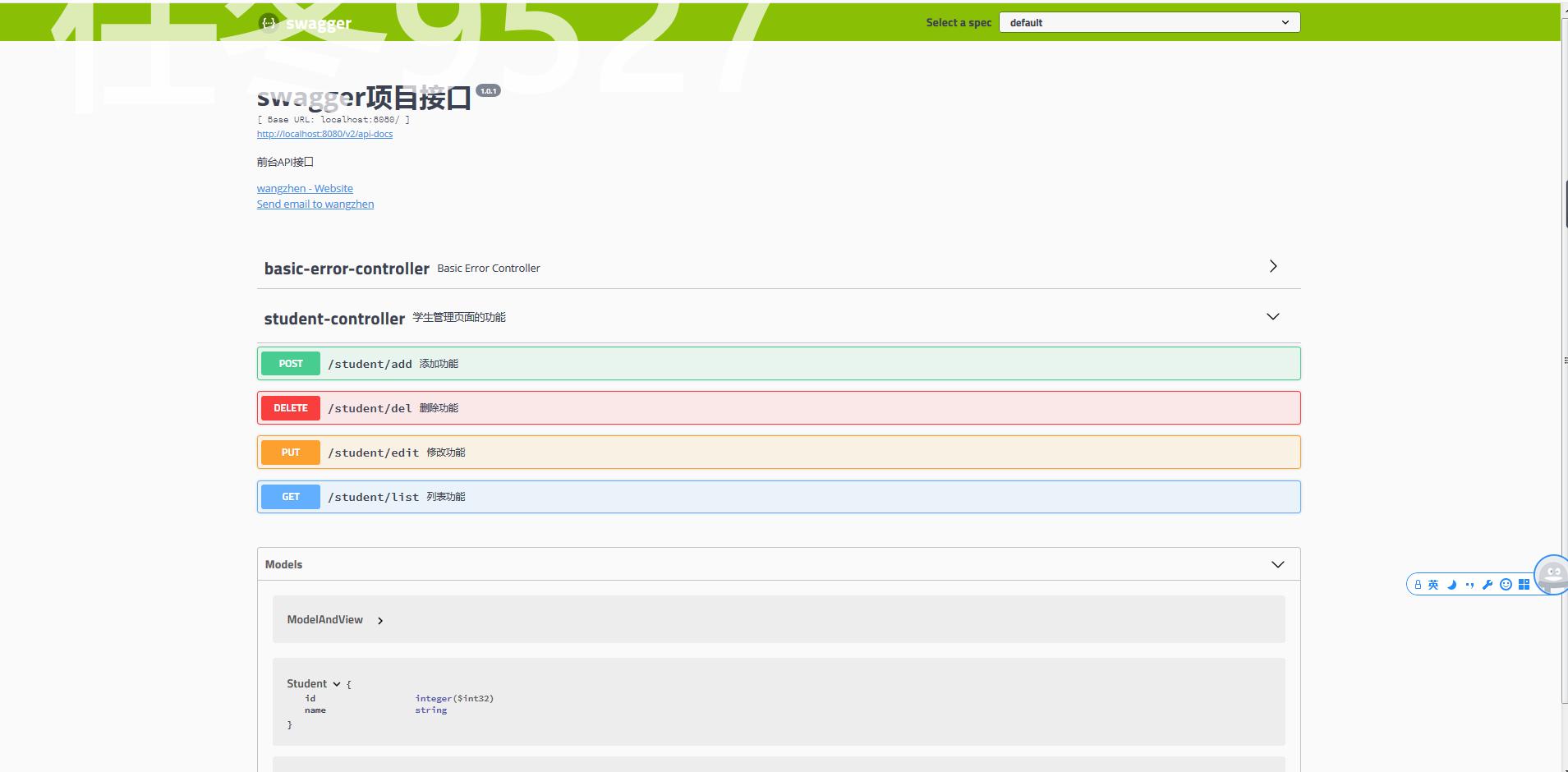1568x772 pixels.
Task: Click the orange PUT method badge
Action: [291, 452]
